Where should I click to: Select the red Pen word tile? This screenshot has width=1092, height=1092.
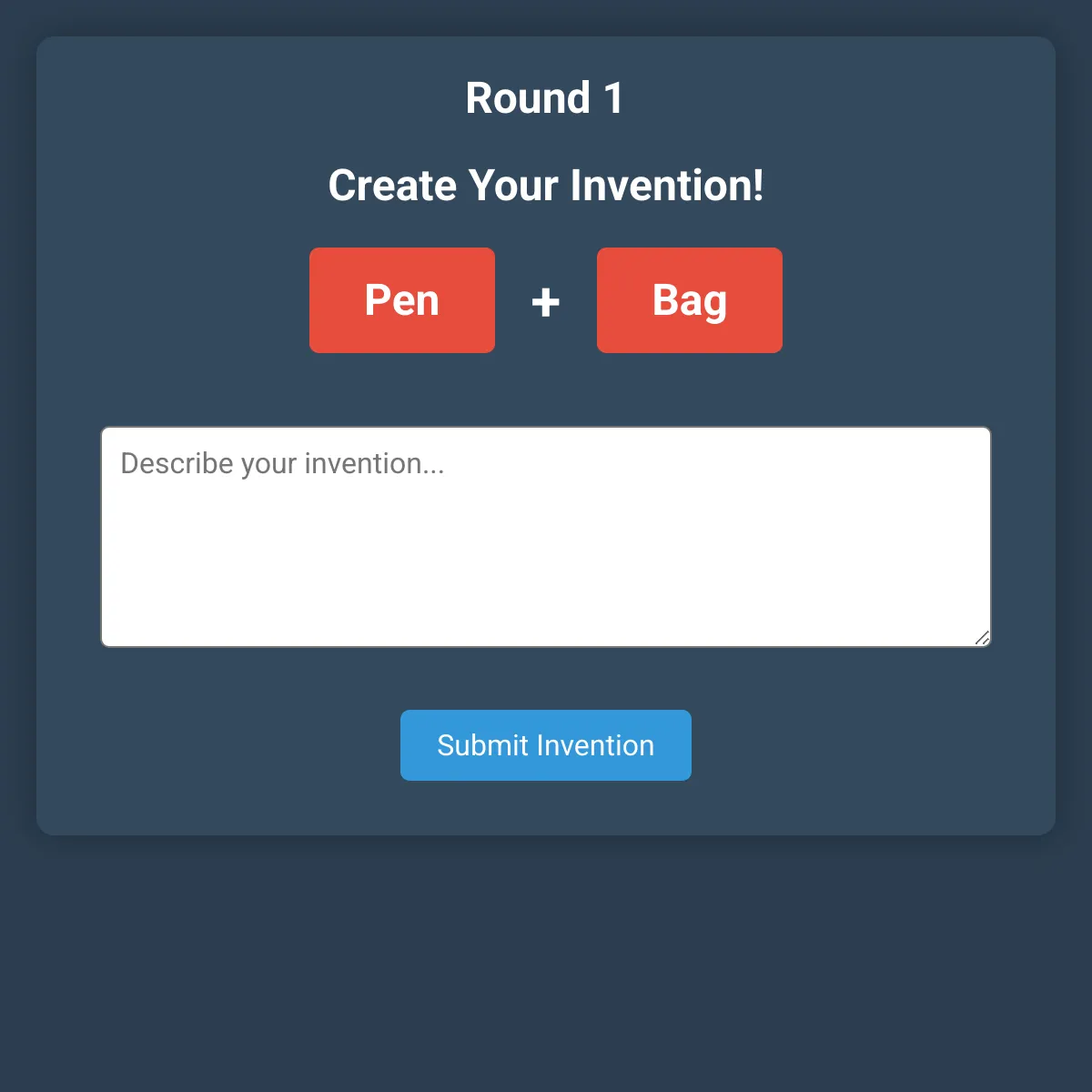point(402,300)
